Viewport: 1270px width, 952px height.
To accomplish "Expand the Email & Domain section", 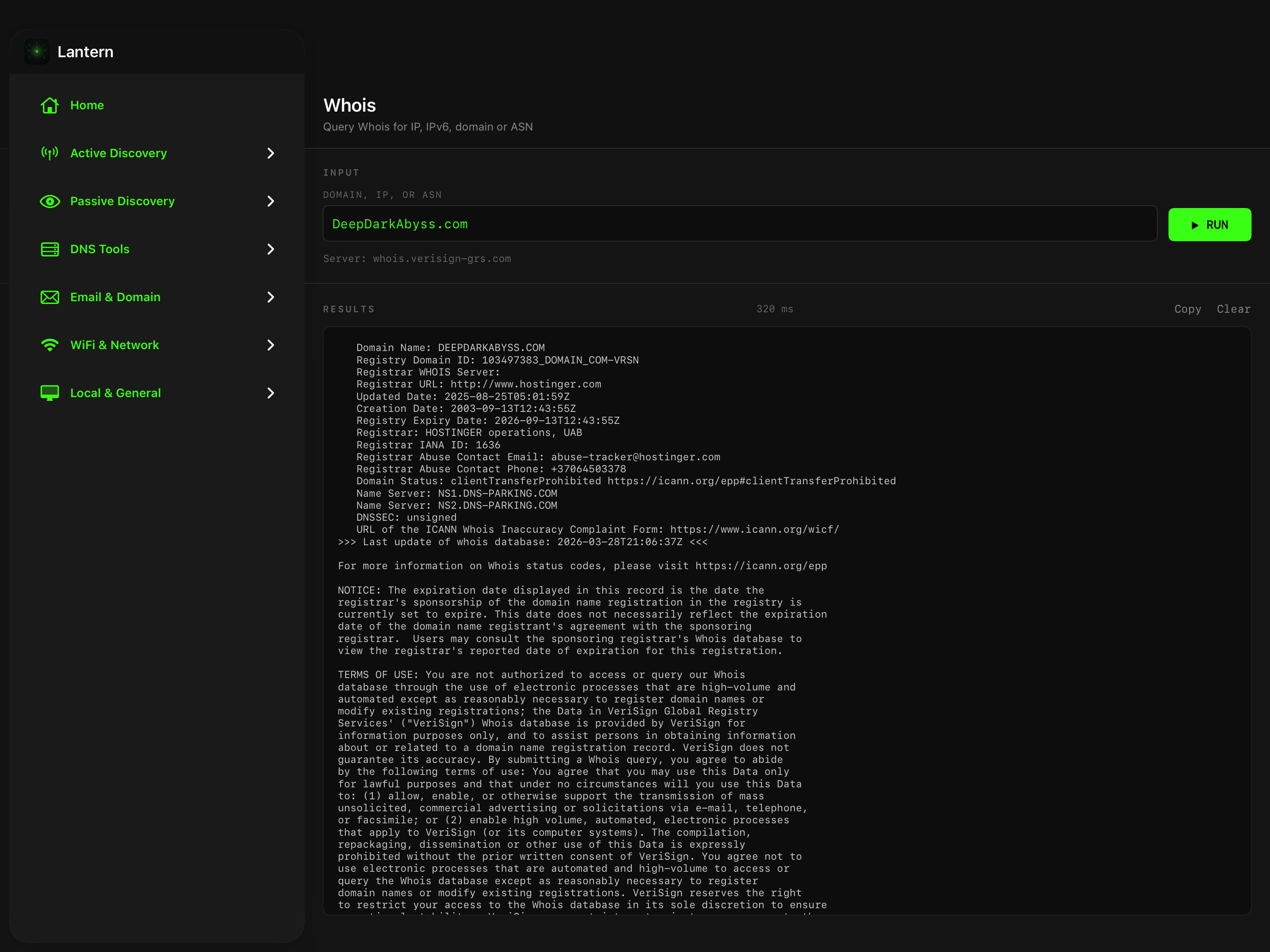I will pyautogui.click(x=270, y=297).
